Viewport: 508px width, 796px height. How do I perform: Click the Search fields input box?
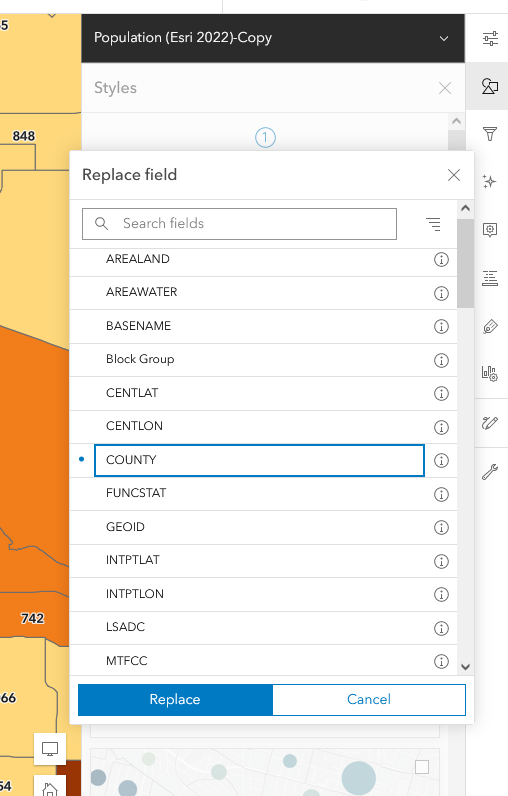[239, 224]
